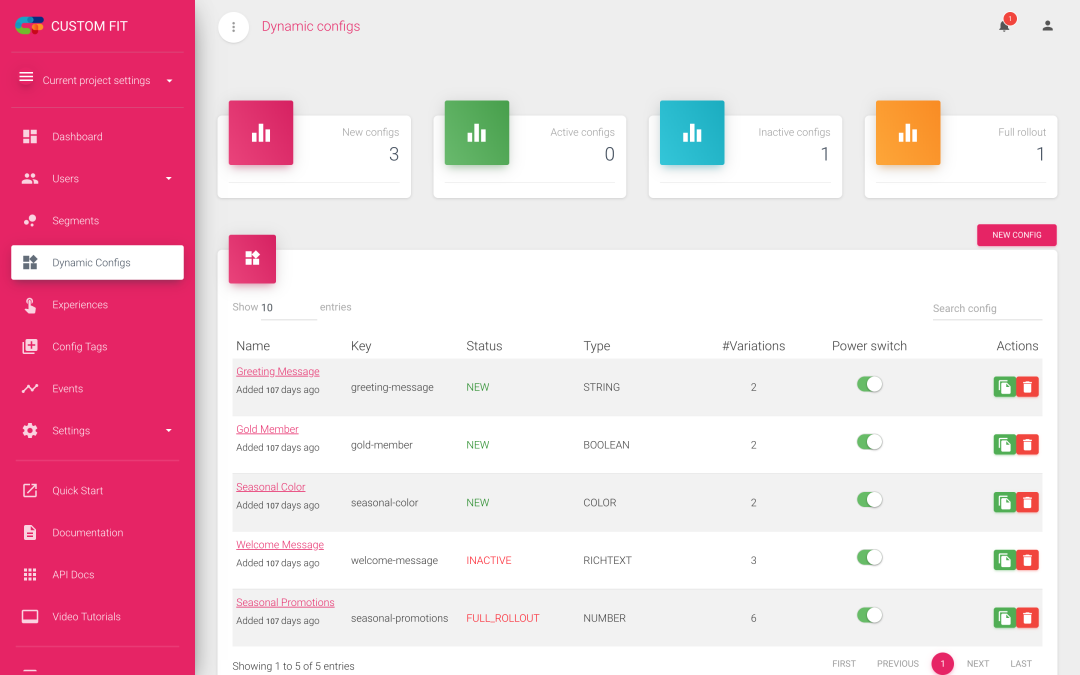
Task: Delete the Seasonal Color config
Action: 1027,503
